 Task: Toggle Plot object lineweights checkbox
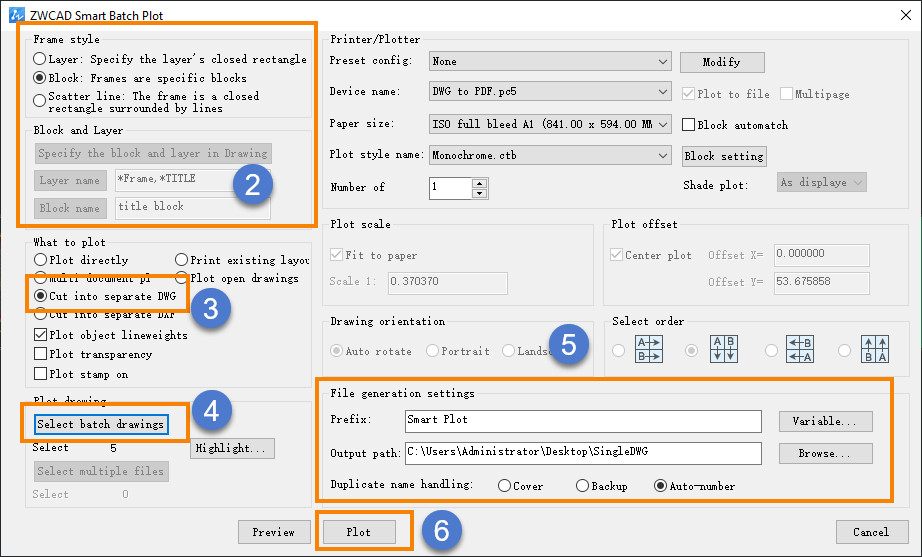click(41, 335)
